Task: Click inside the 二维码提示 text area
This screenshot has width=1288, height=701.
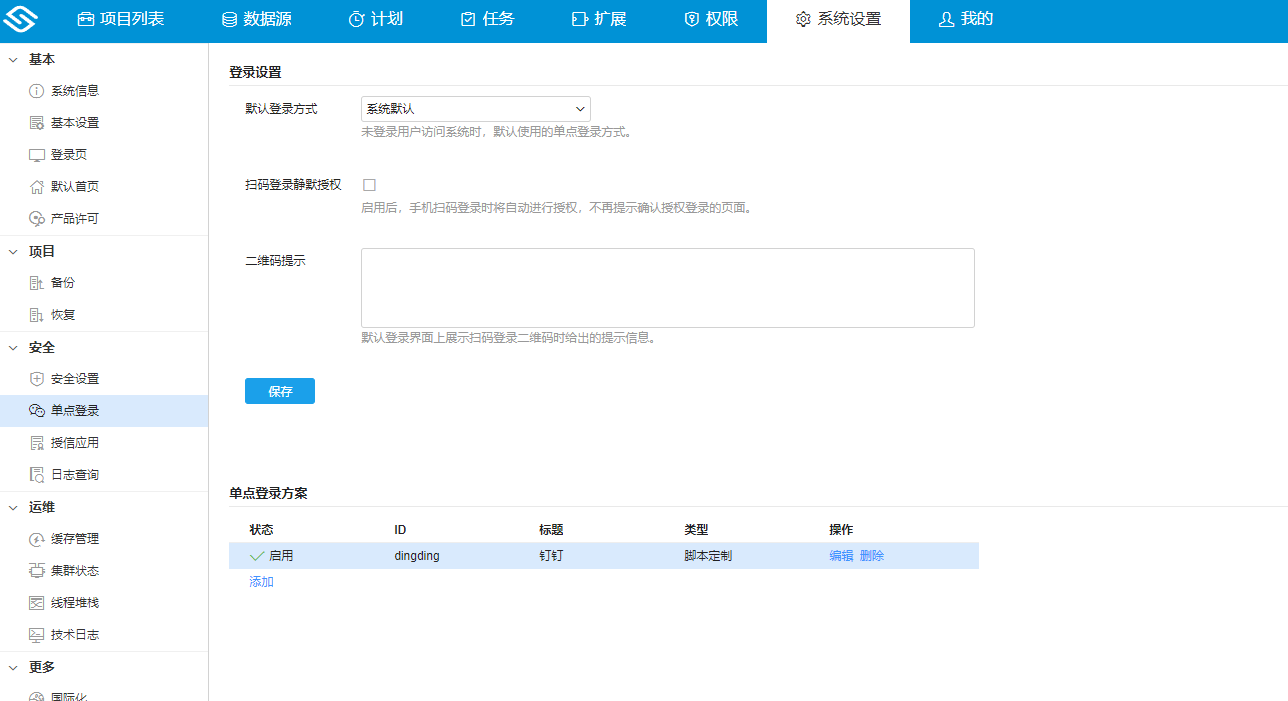Action: pyautogui.click(x=667, y=287)
